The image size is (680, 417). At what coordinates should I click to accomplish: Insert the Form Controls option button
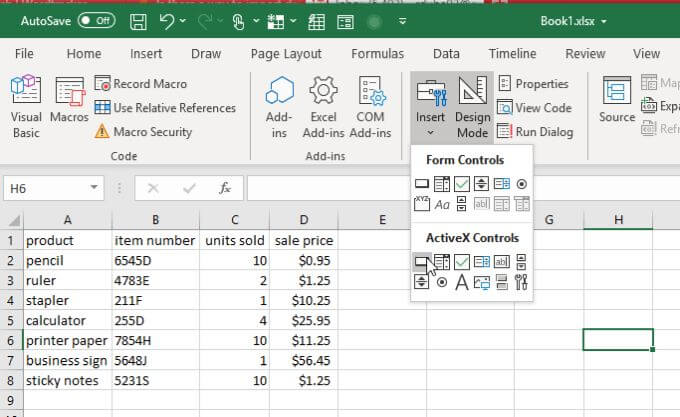(x=522, y=184)
